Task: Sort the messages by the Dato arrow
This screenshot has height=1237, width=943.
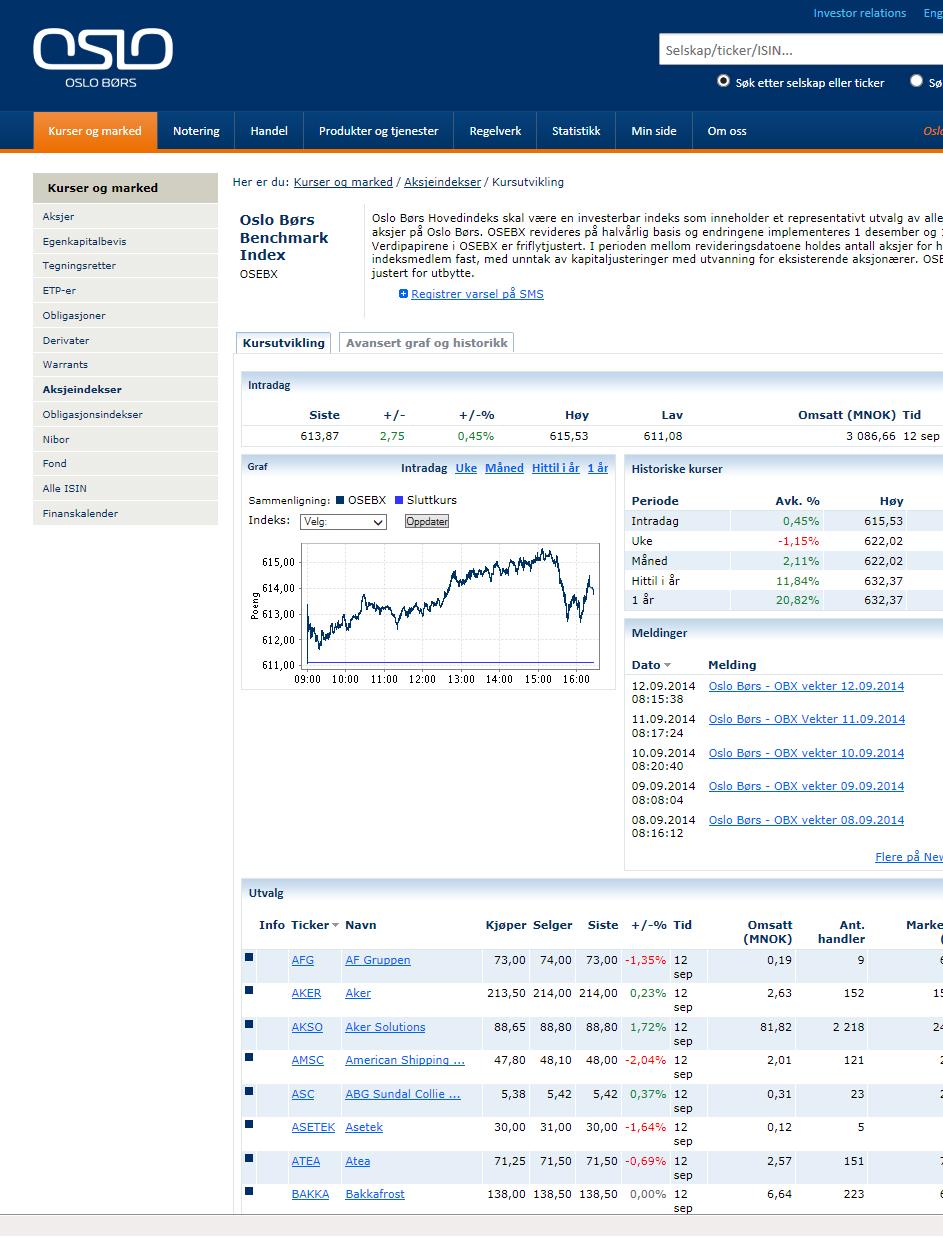Action: point(667,665)
